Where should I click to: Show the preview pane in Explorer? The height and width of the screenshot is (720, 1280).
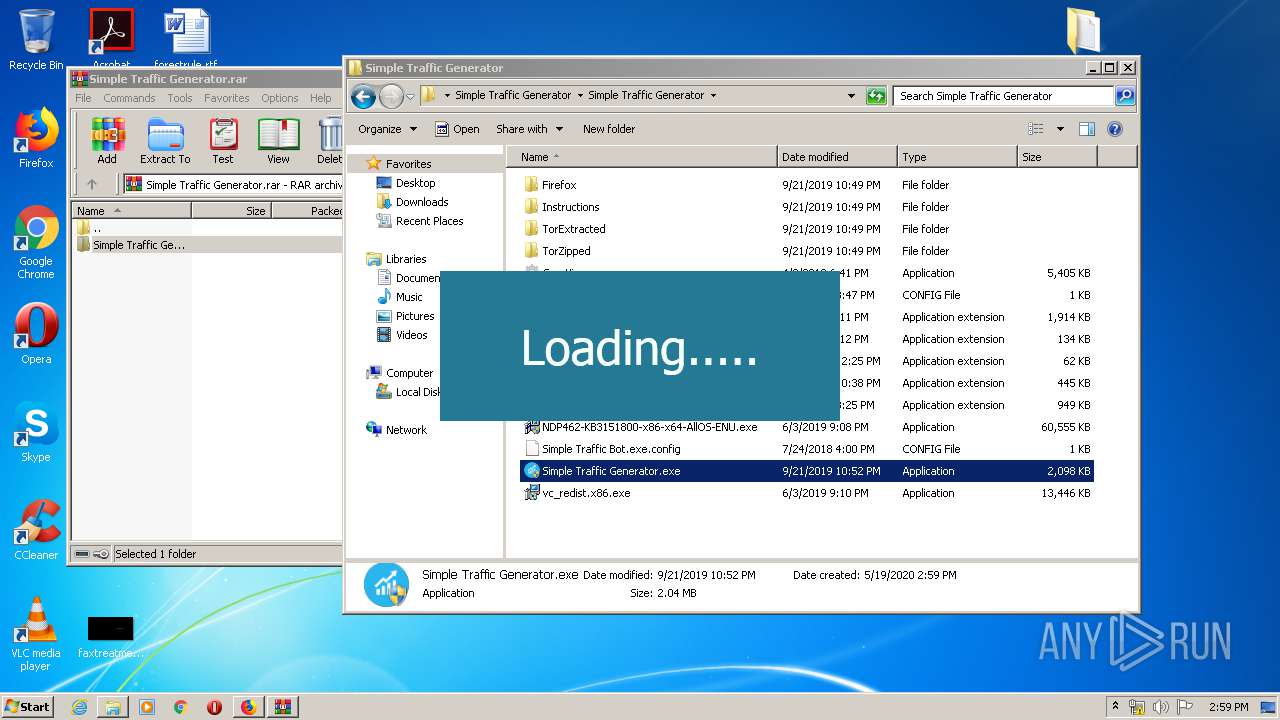(1087, 129)
